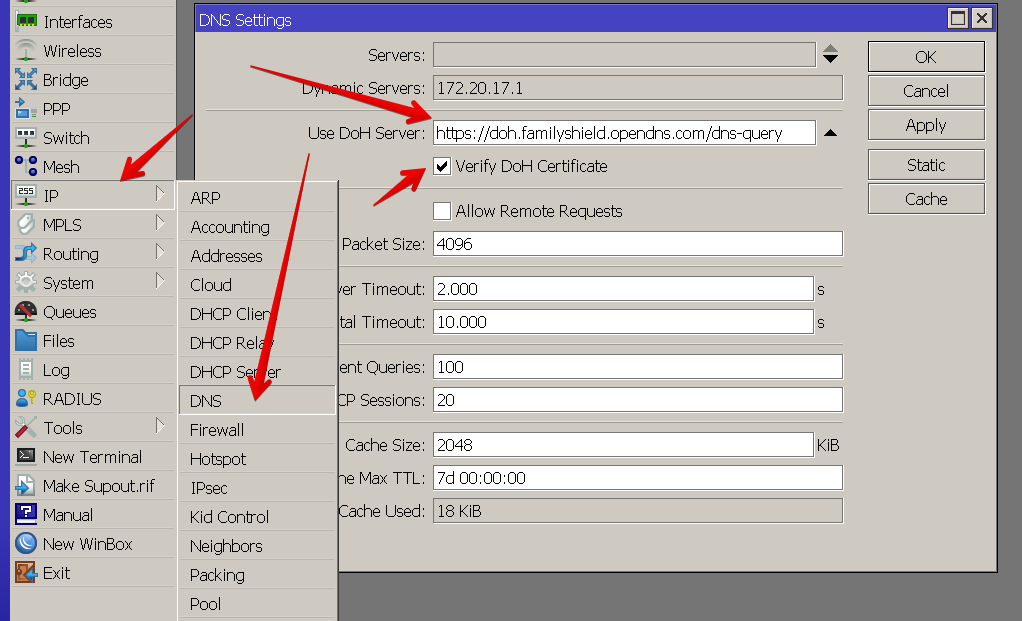Click the Queues icon
This screenshot has height=621, width=1022.
[x=26, y=311]
